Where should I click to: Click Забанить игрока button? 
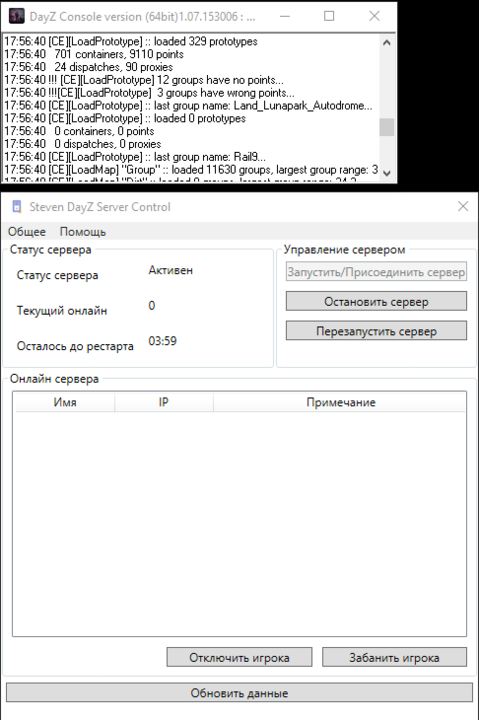click(394, 658)
